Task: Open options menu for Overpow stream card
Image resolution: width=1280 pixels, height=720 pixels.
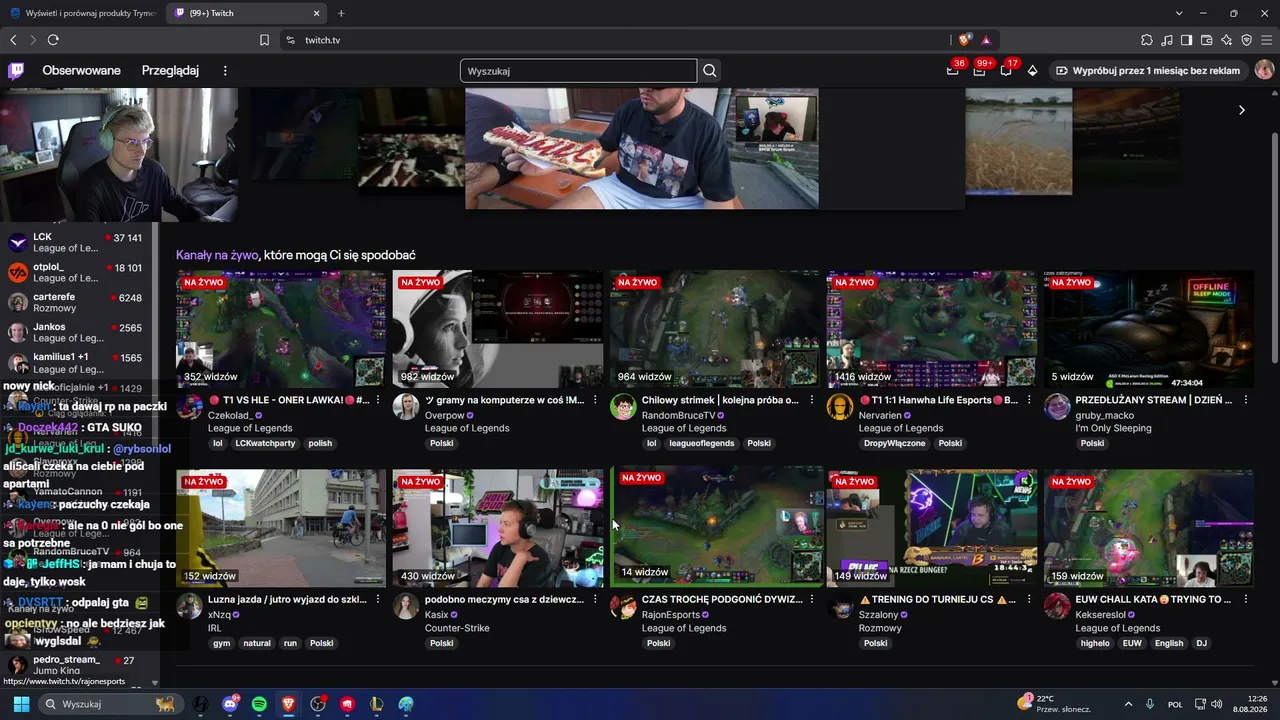Action: [x=595, y=400]
